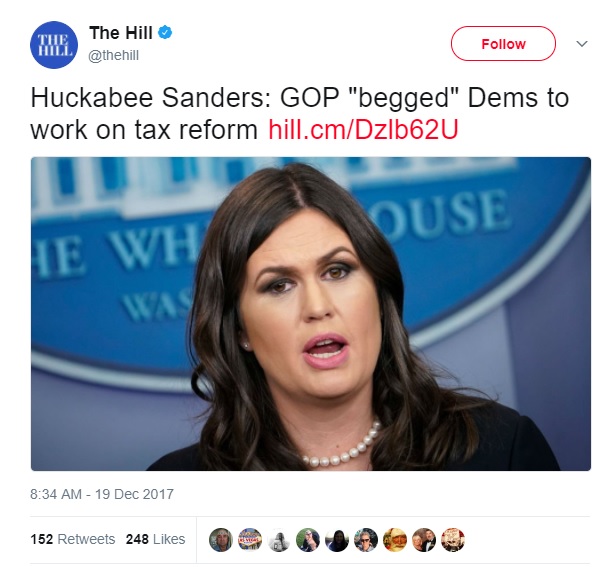Enlarge the White House briefing photo
Screen dimensions: 603x567
tap(311, 314)
